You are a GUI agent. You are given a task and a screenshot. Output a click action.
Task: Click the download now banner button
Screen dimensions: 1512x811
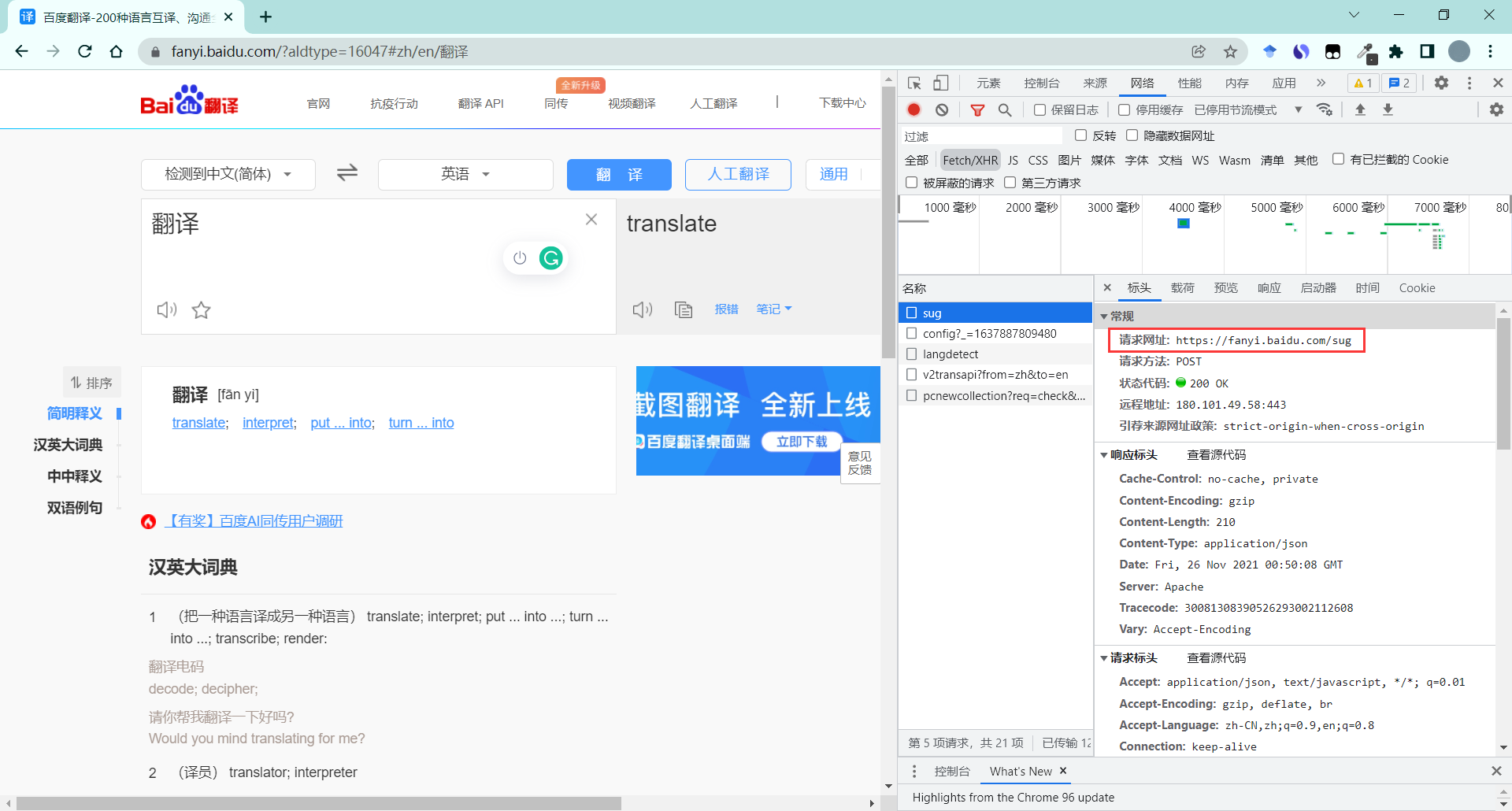tap(802, 442)
